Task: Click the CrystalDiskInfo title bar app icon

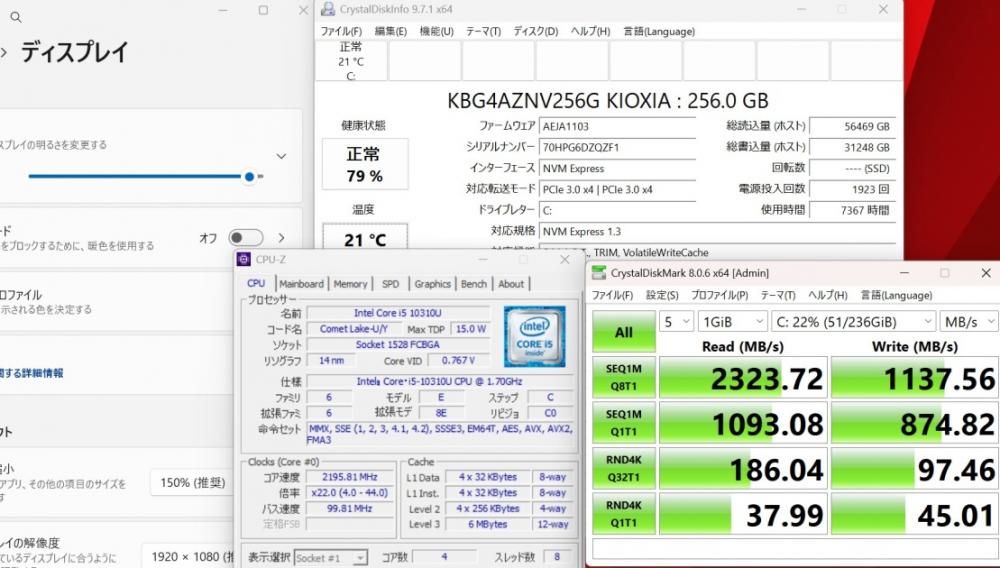Action: coord(328,9)
